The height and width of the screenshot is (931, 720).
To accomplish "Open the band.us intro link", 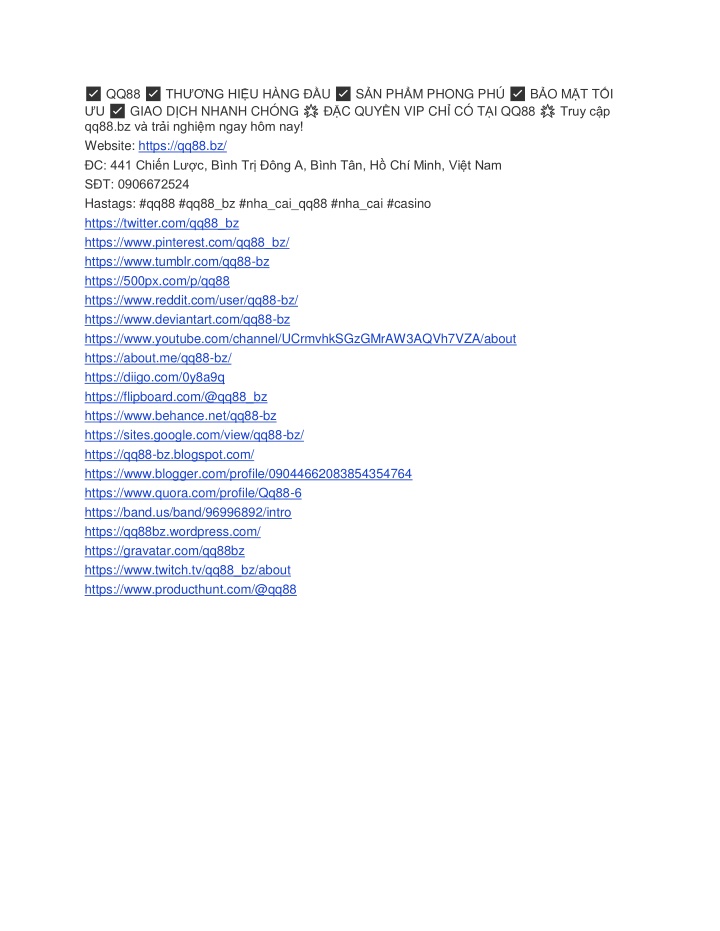I will click(188, 512).
